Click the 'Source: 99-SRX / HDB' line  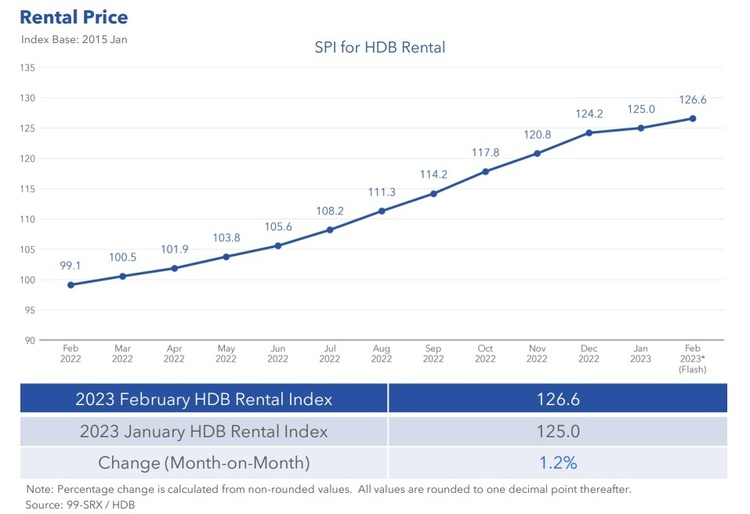[x=80, y=505]
